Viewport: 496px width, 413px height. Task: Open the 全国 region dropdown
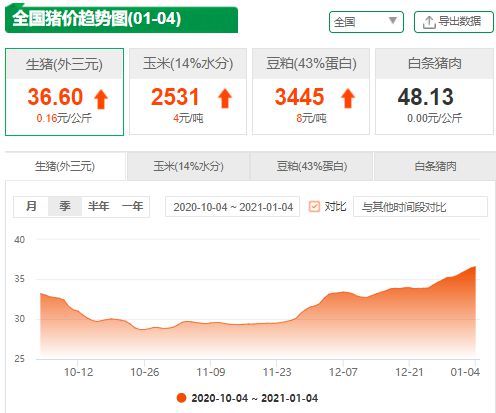366,22
